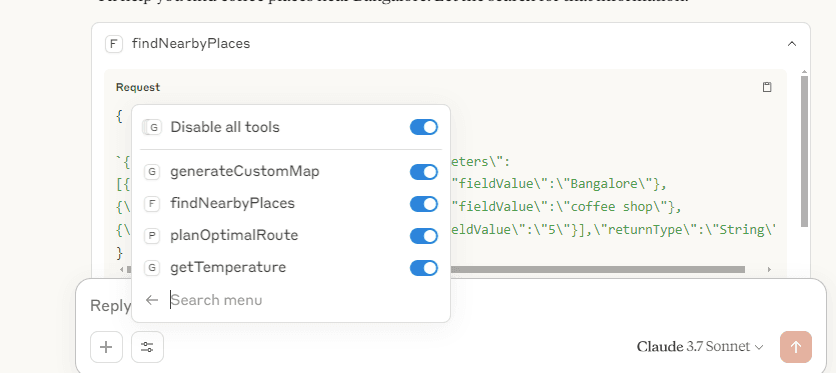Click the horizontal scrollbar right arrow
836x373 pixels.
(x=769, y=270)
